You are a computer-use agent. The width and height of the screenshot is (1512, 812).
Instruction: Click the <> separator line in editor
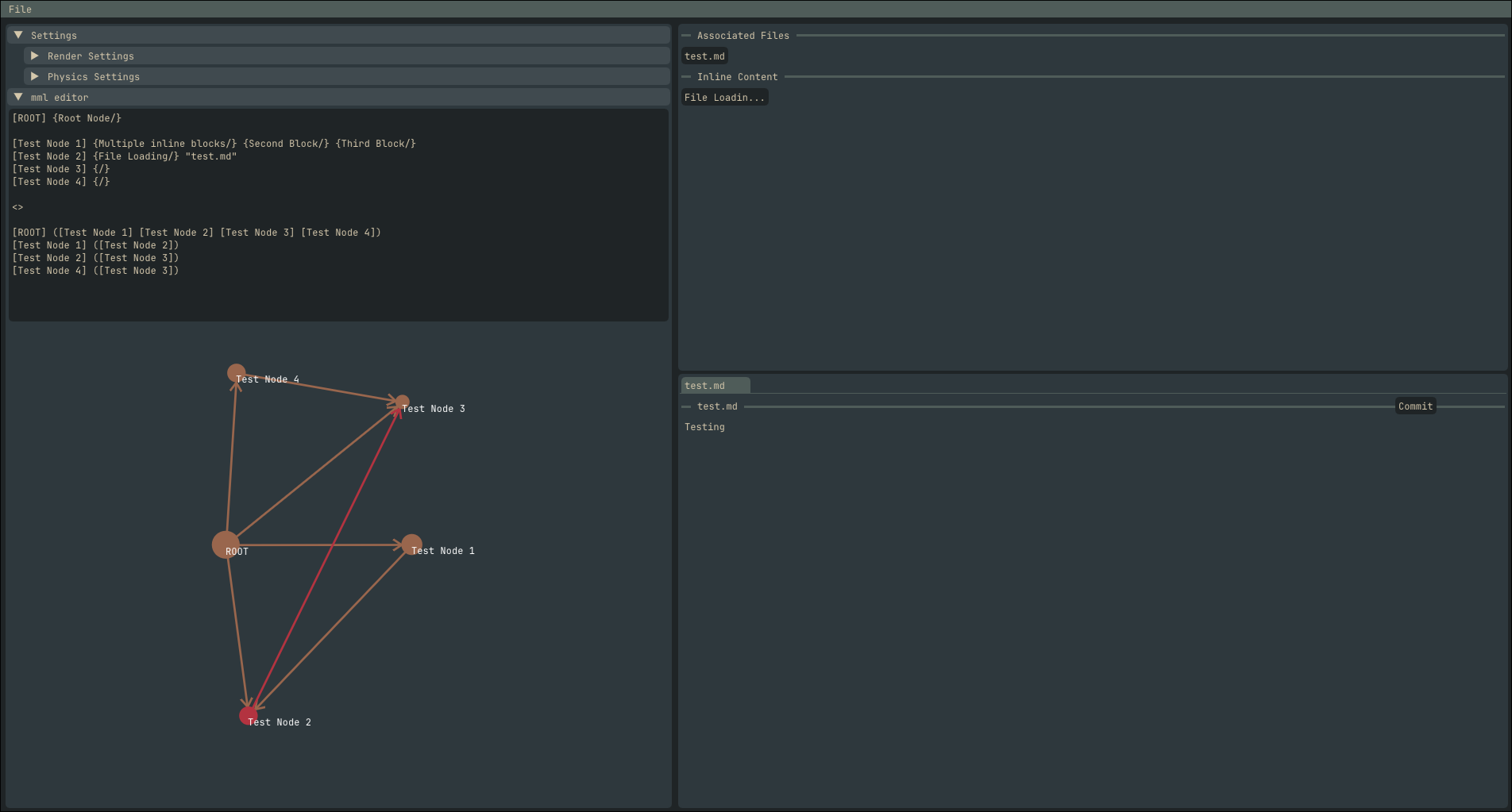17,207
